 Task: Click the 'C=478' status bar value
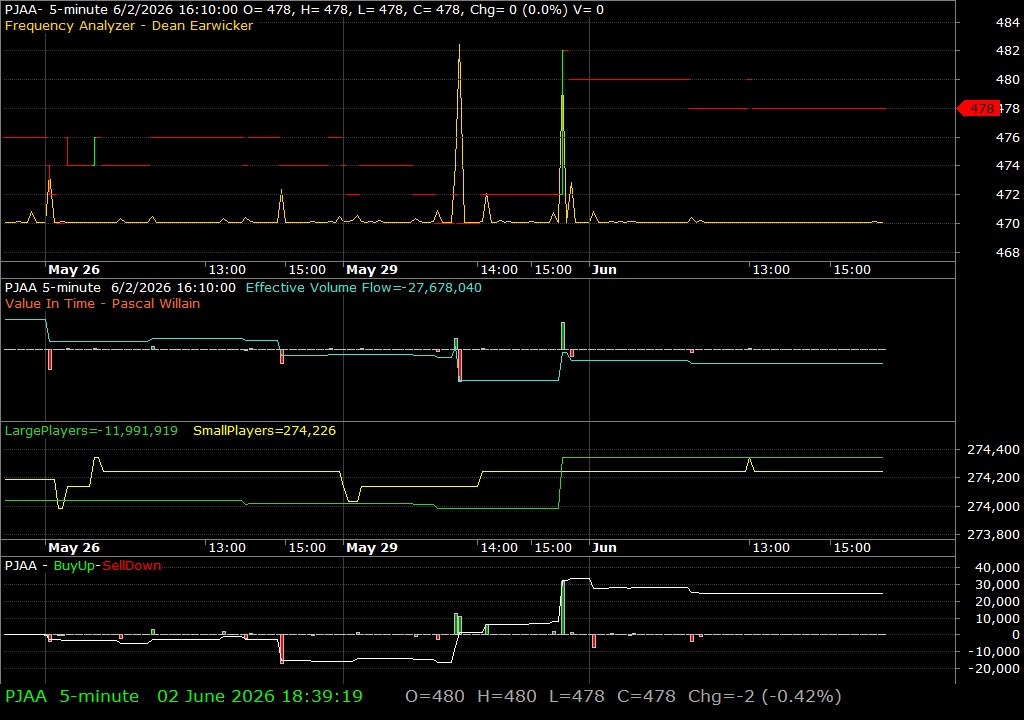coord(647,696)
